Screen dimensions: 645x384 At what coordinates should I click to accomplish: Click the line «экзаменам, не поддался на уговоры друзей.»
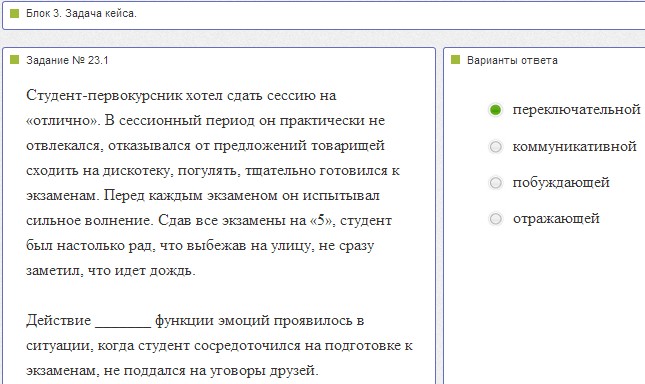coord(172,370)
